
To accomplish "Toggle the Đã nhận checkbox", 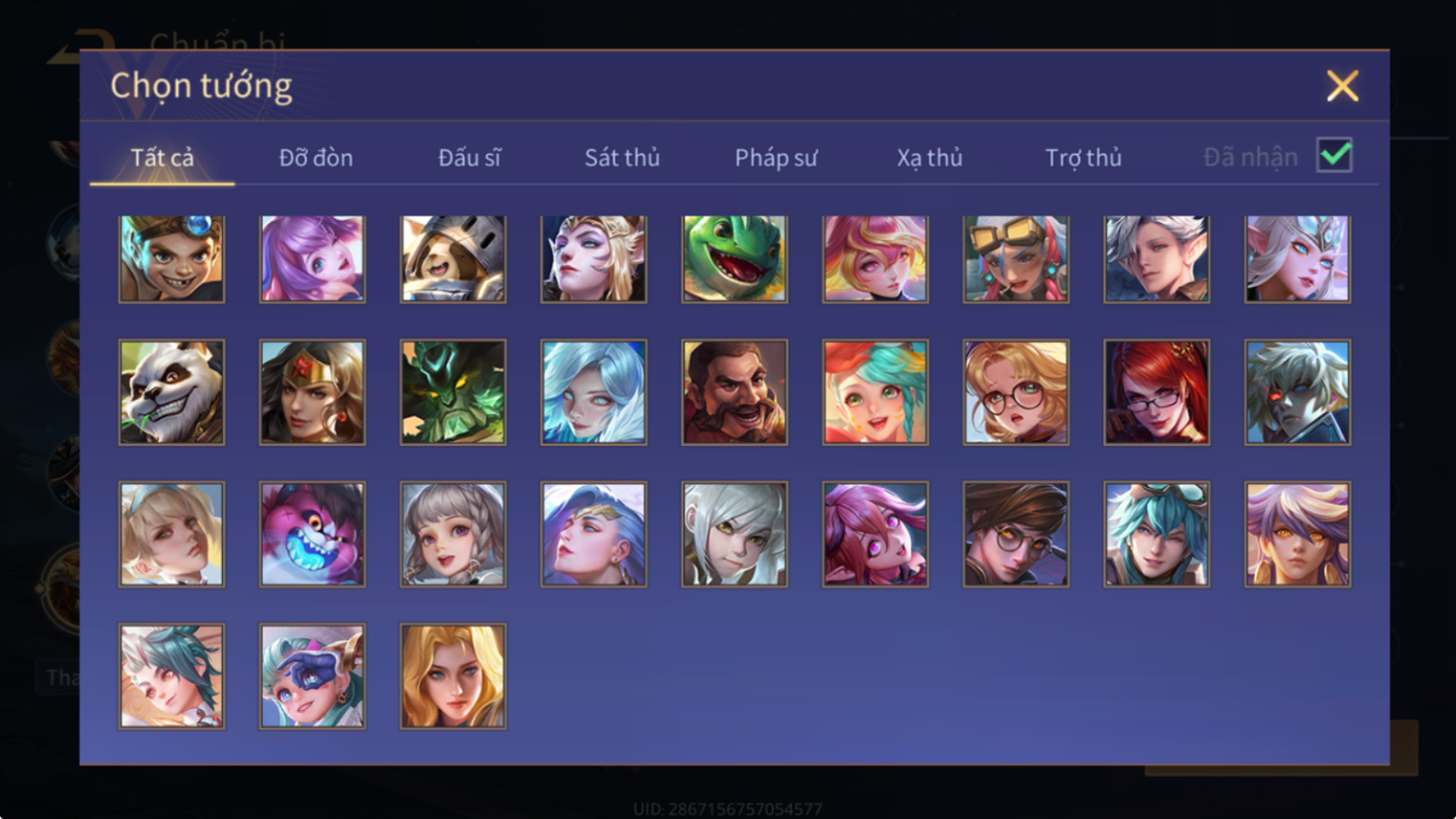I will 1335,155.
